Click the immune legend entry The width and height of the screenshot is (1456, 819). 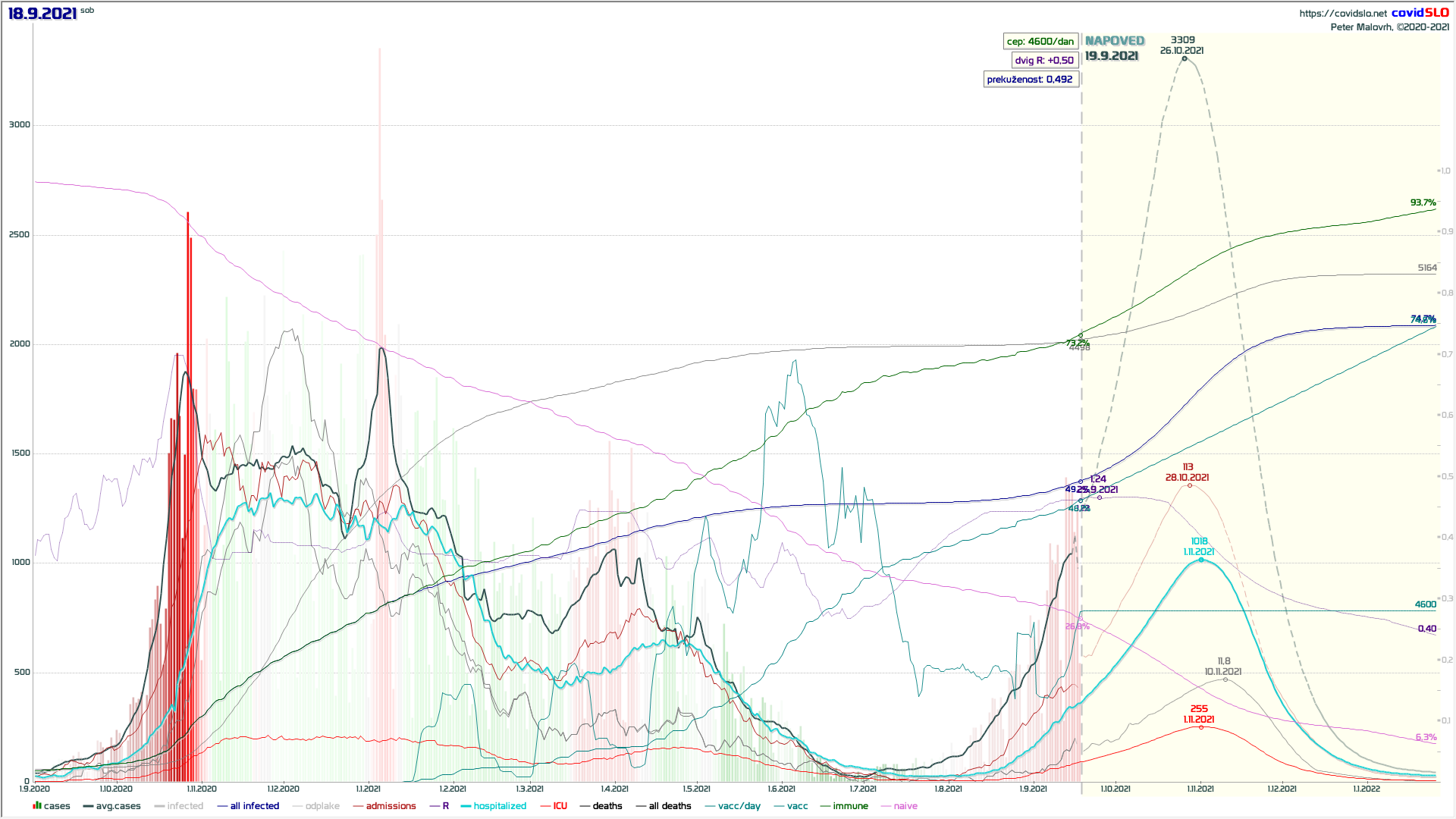[850, 806]
